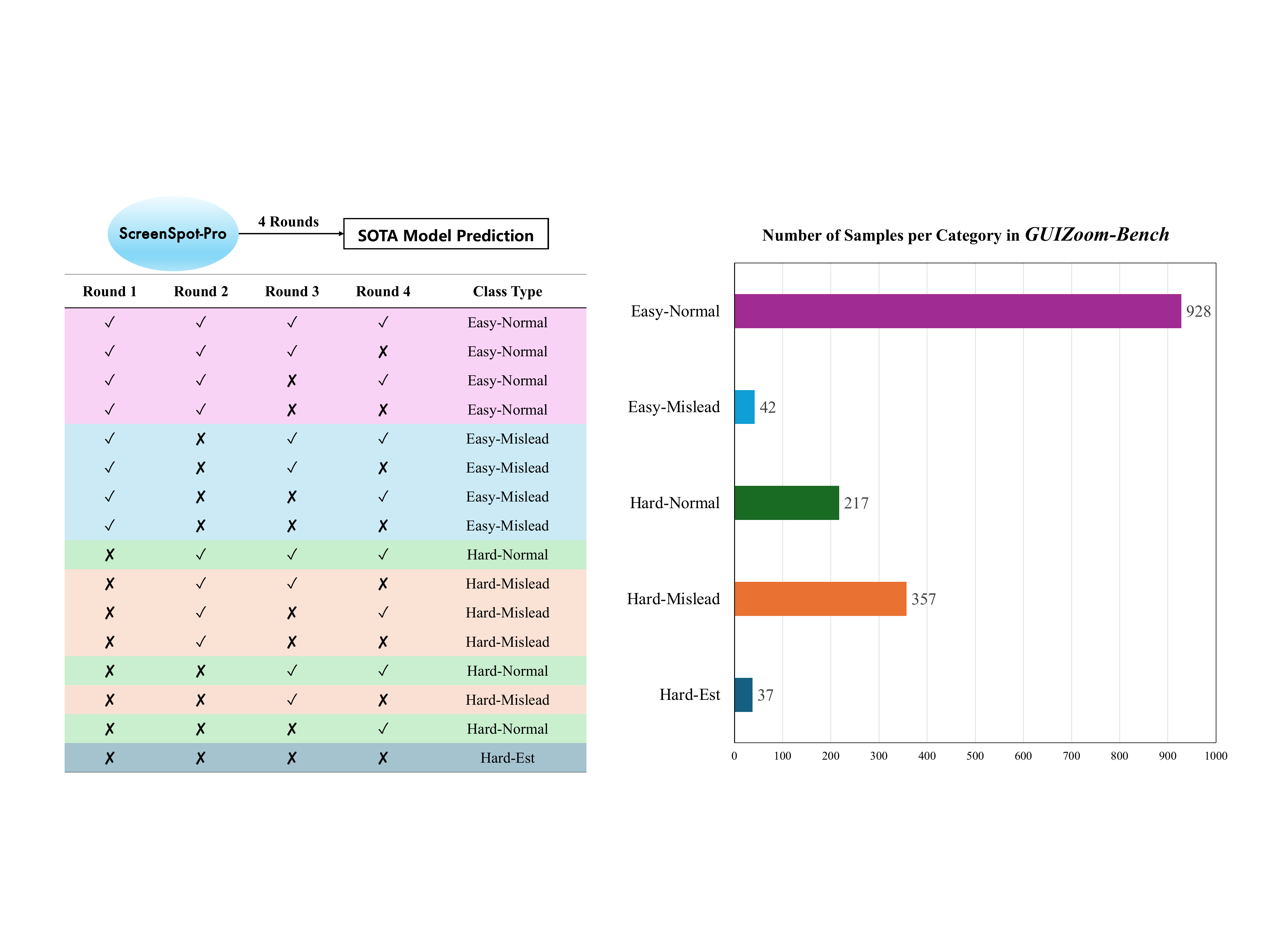Image resolution: width=1281 pixels, height=952 pixels.
Task: Click the dark teal Hard-Est bar
Action: [x=743, y=695]
